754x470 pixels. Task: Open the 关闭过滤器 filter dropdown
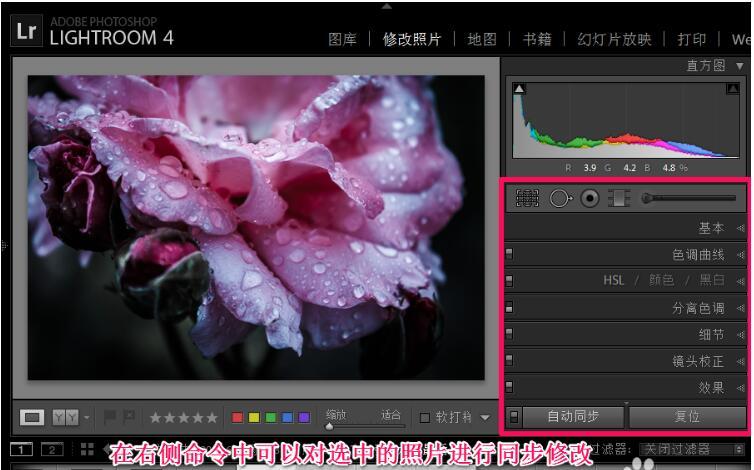[691, 450]
